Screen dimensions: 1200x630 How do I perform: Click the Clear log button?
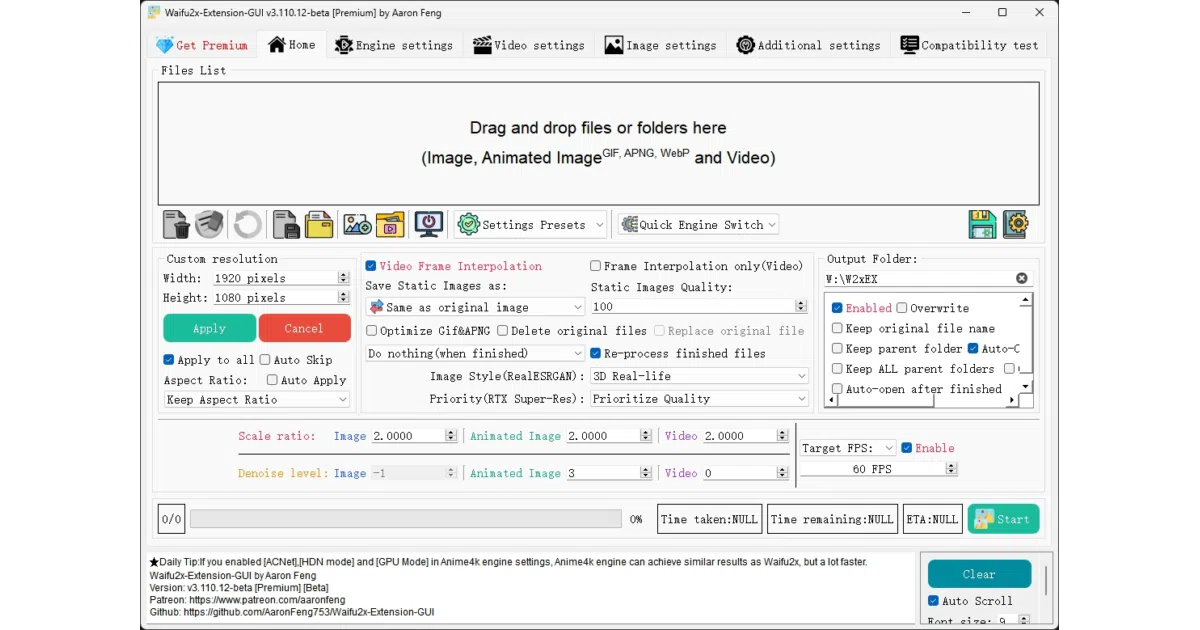click(979, 574)
